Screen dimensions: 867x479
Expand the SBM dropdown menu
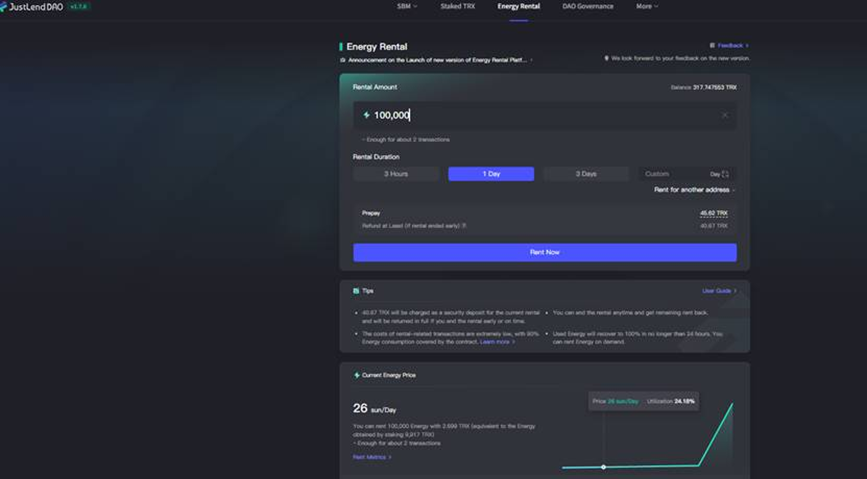407,6
